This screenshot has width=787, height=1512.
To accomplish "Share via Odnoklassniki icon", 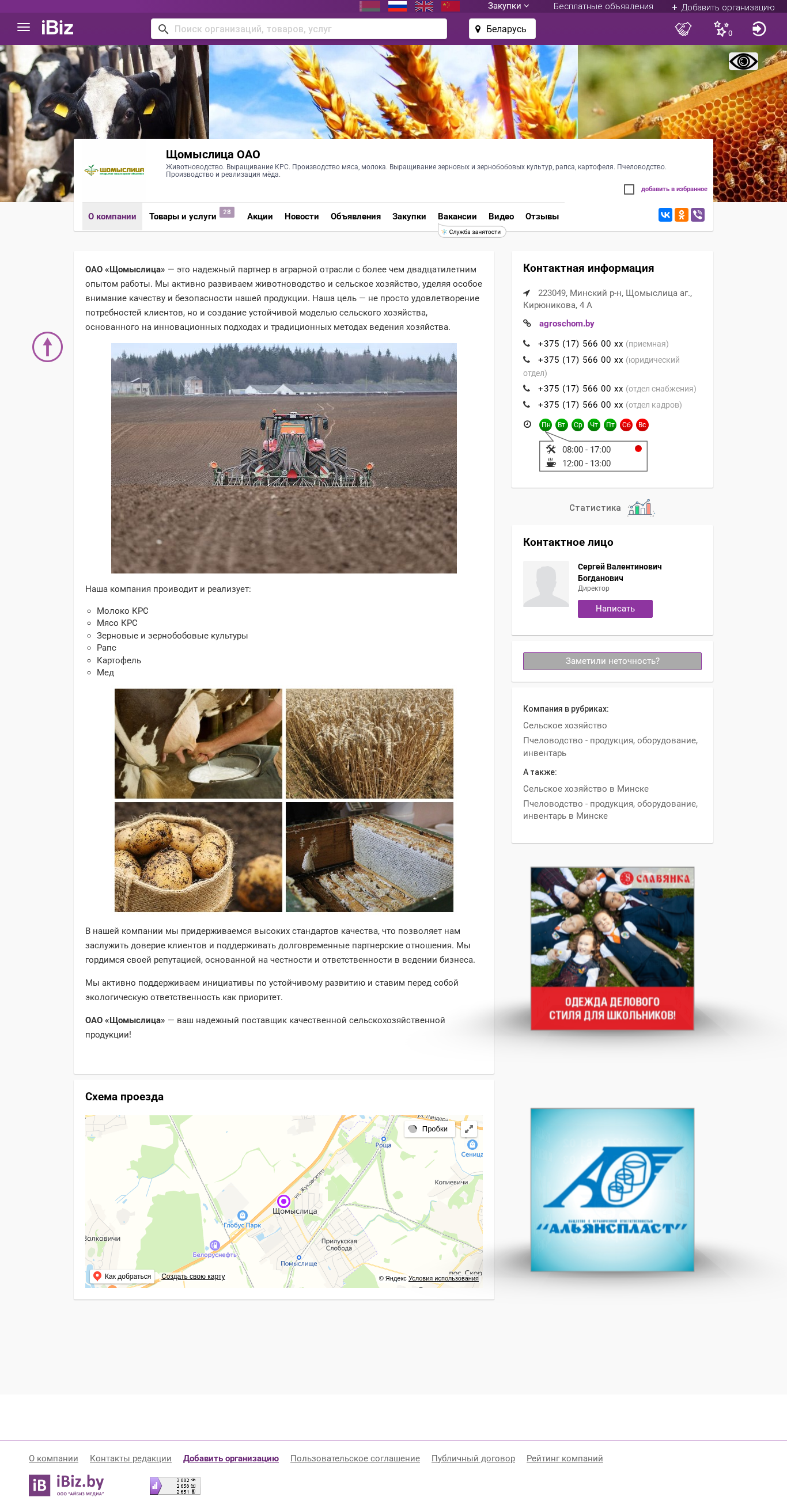I will point(682,215).
